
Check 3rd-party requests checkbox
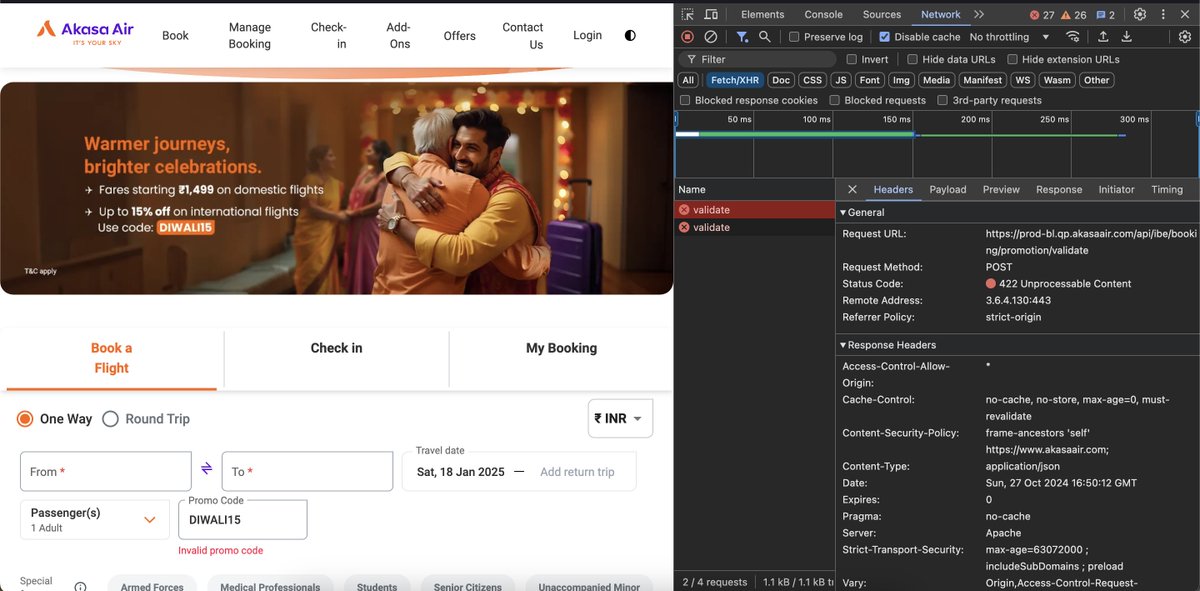pos(942,100)
